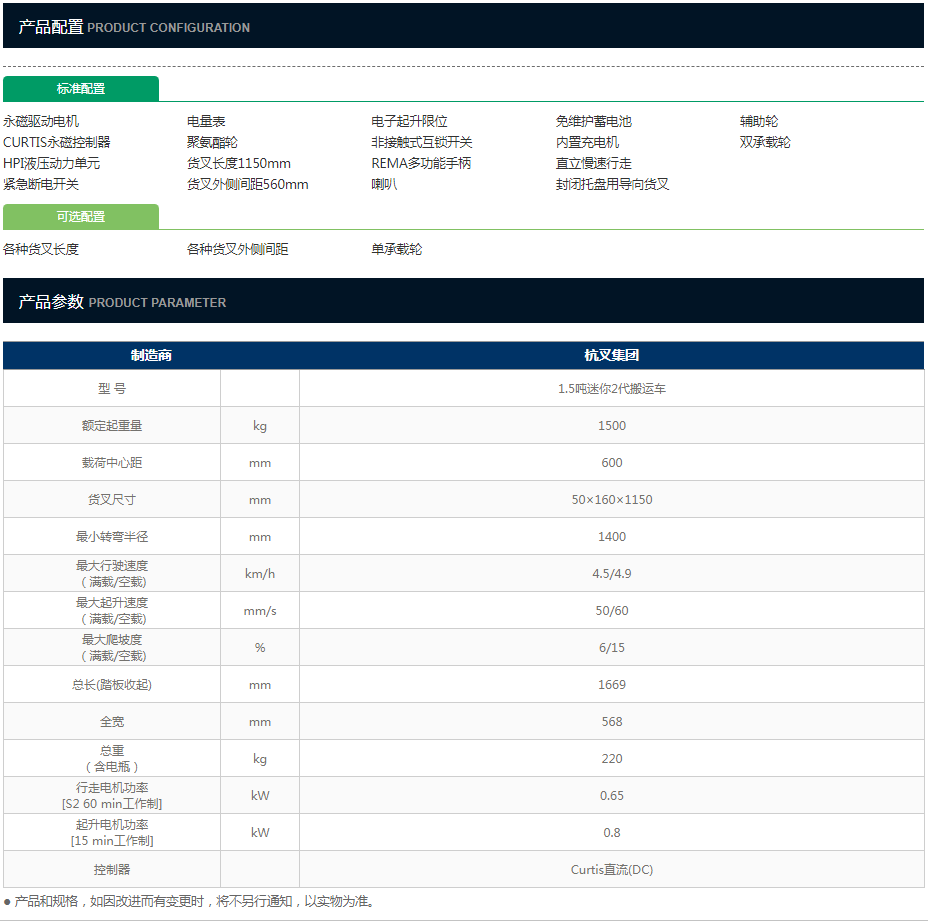This screenshot has width=928, height=921.
Task: Click the 单承载轮 optional item
Action: pos(397,249)
